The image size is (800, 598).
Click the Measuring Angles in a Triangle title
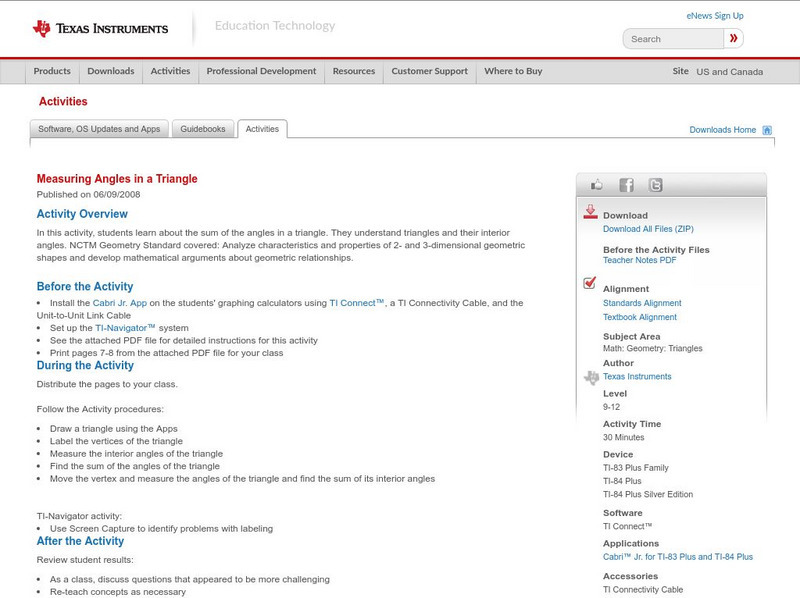click(117, 179)
